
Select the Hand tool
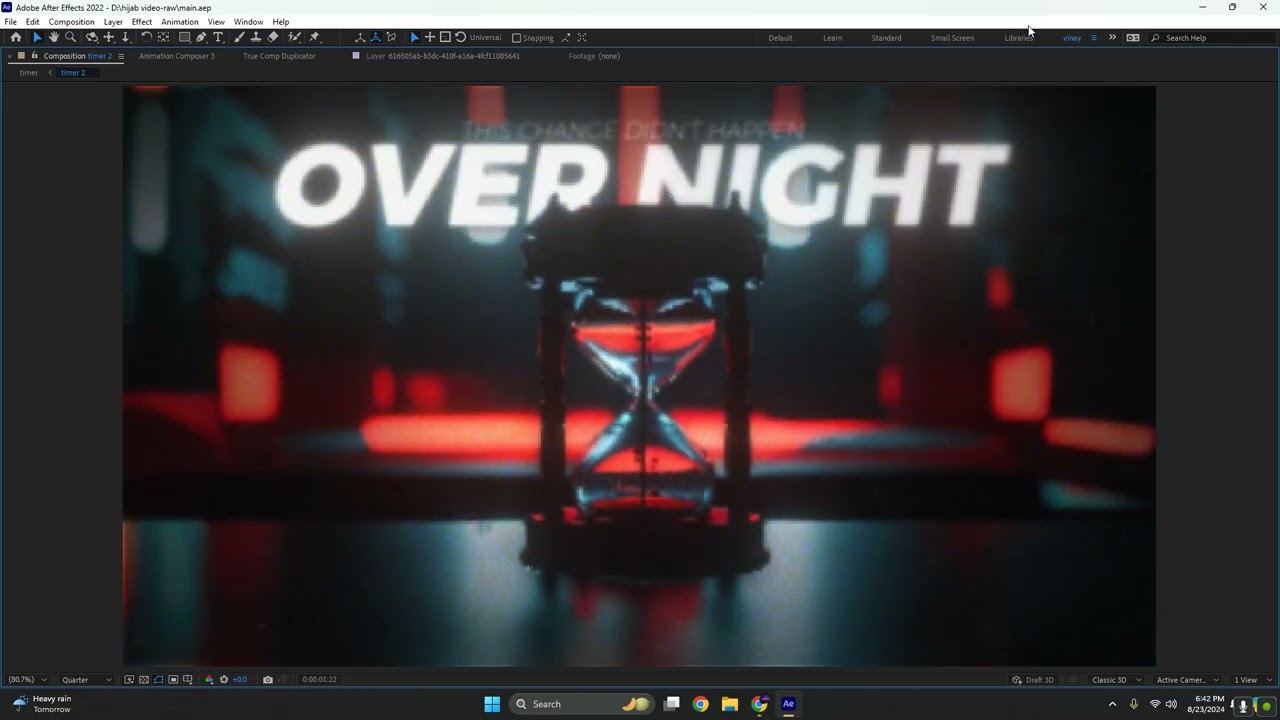coord(54,37)
